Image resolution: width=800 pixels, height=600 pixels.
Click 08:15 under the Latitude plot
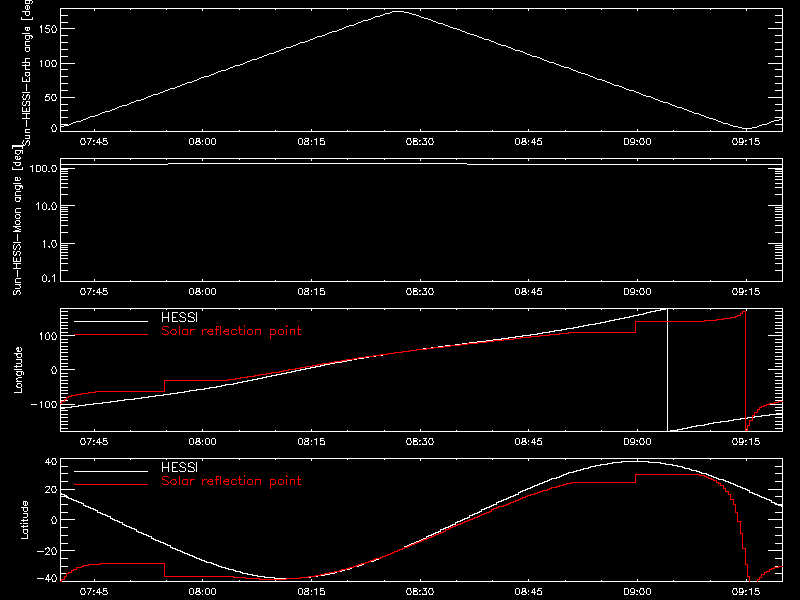pyautogui.click(x=311, y=592)
